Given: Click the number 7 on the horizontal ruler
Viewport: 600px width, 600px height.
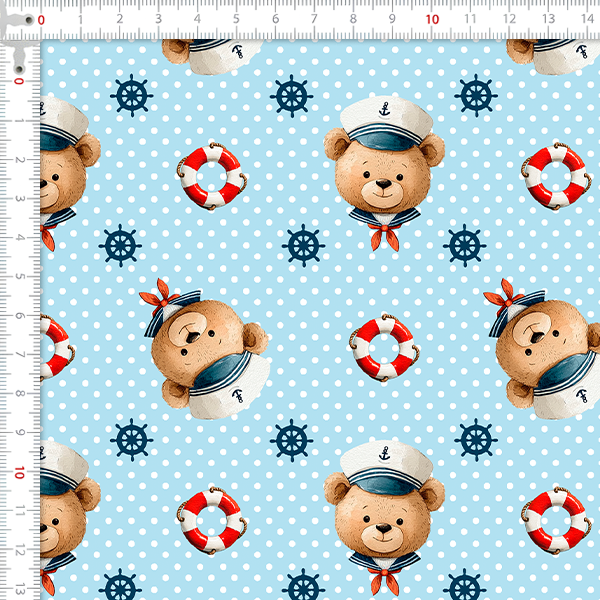Looking at the screenshot, I should [x=314, y=19].
